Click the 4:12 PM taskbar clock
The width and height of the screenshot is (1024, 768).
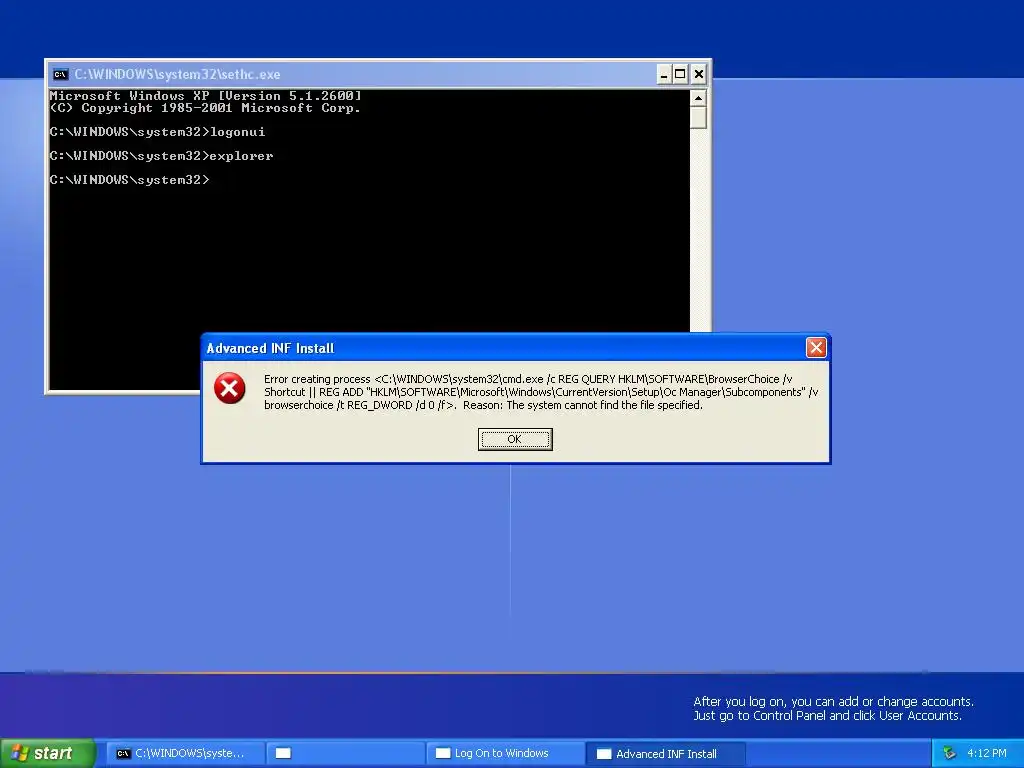coord(987,753)
